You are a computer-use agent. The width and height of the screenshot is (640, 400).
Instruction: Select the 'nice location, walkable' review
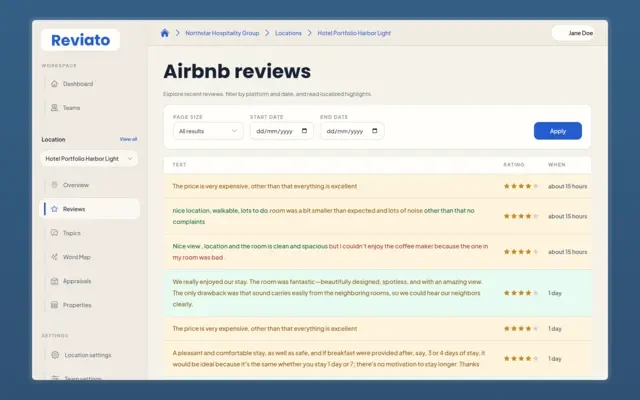click(x=377, y=216)
